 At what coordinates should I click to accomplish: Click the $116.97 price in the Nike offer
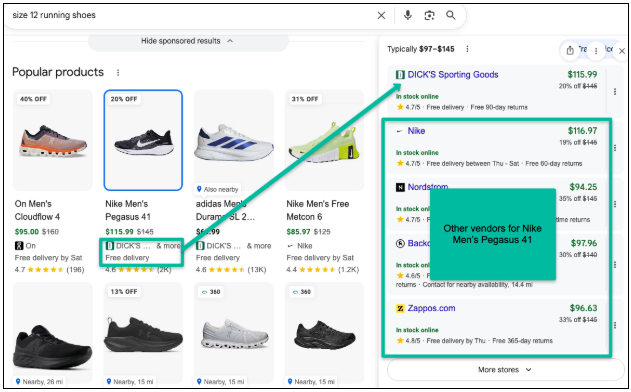coord(582,131)
